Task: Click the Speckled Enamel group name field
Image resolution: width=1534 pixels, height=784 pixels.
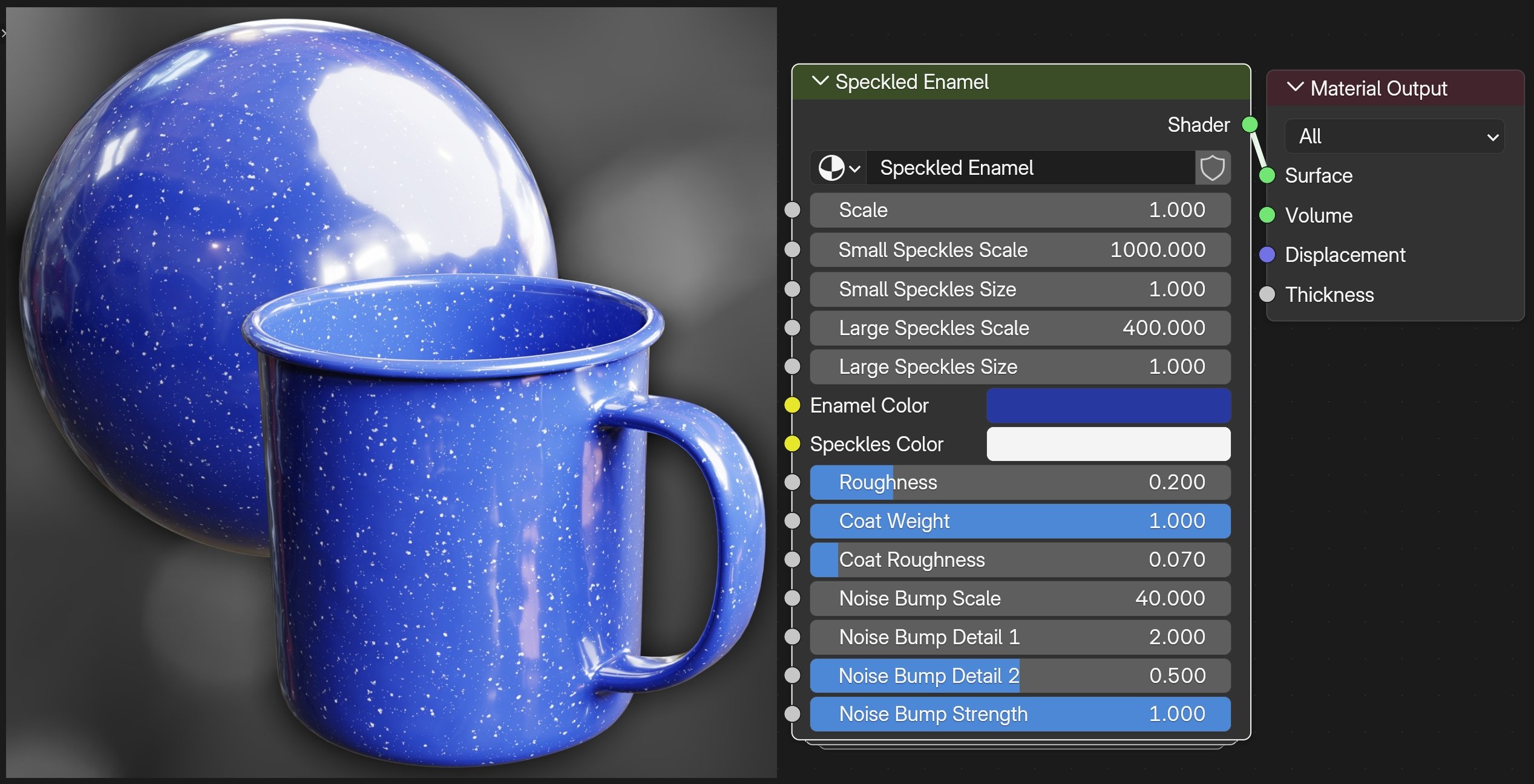Action: pyautogui.click(x=1029, y=168)
